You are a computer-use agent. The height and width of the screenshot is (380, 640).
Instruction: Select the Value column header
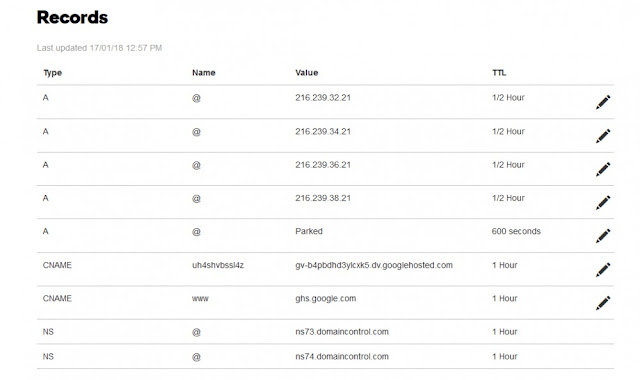click(x=307, y=73)
